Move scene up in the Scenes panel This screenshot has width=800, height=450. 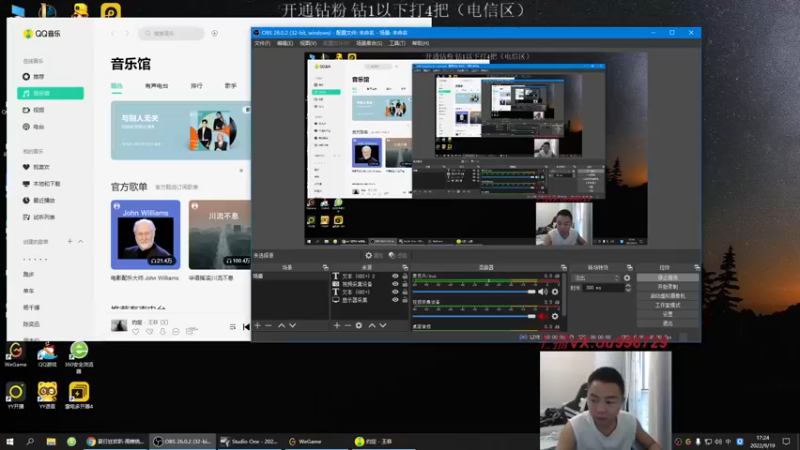pos(281,326)
